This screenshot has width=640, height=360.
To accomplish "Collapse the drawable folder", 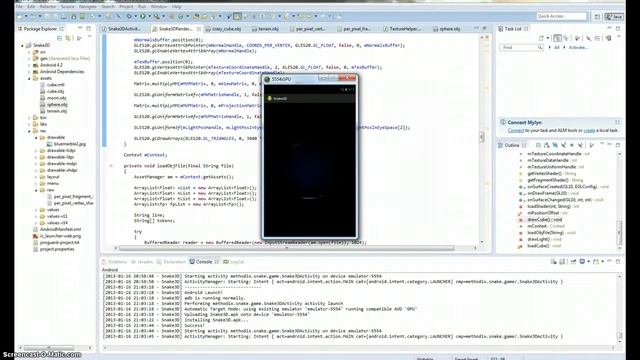I will (36, 138).
